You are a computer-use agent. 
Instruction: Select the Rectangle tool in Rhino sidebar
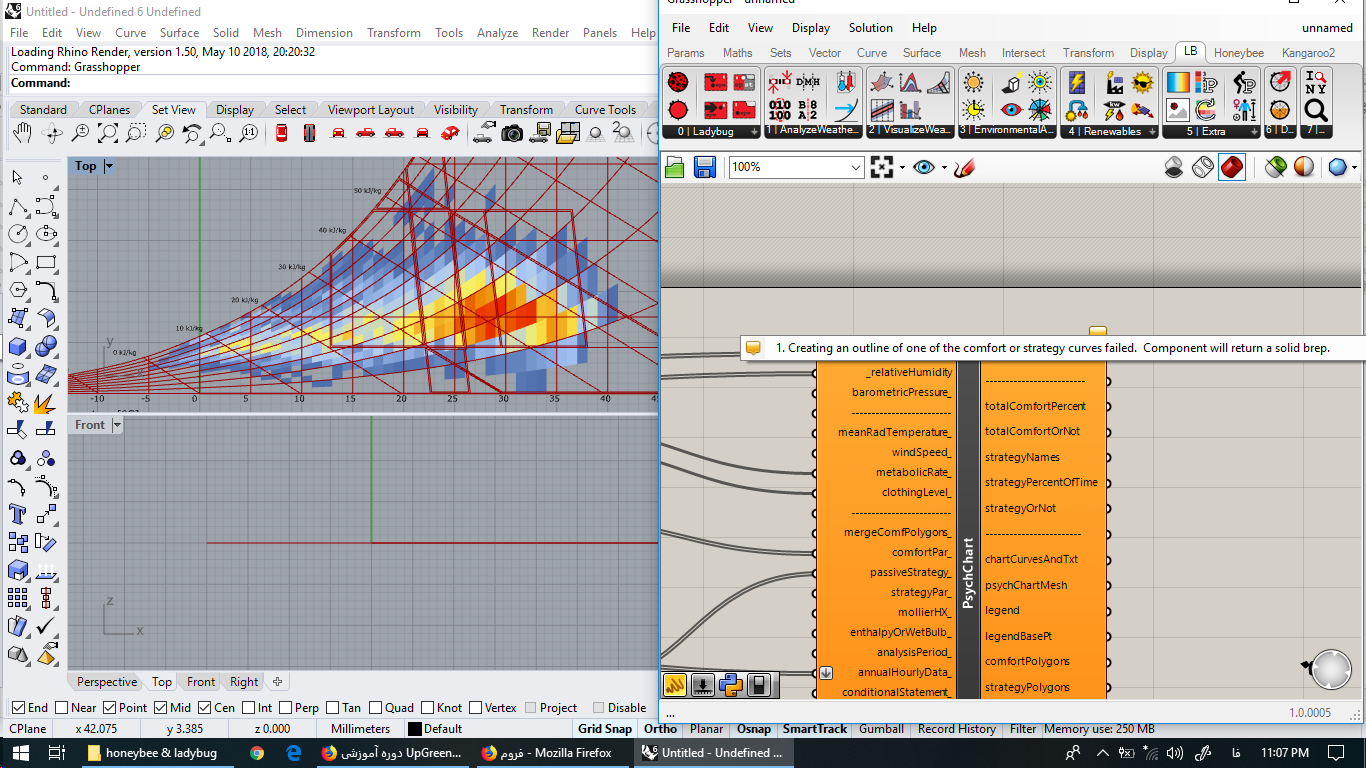click(46, 263)
